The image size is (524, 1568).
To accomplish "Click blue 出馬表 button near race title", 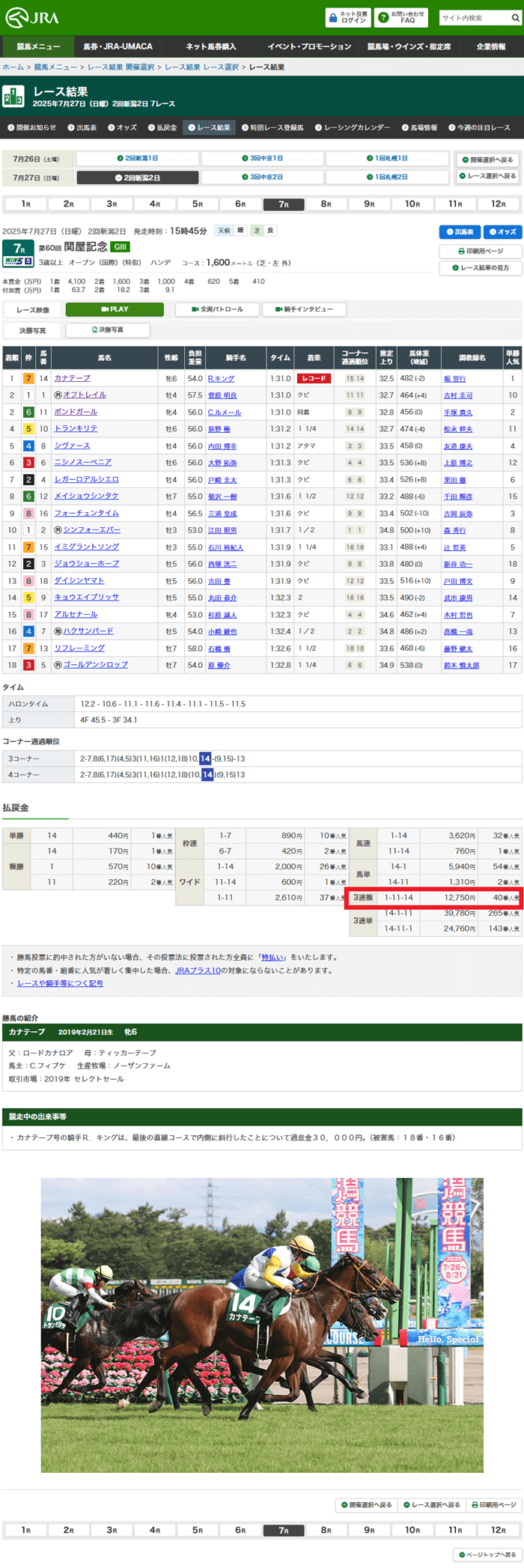I will coord(460,232).
